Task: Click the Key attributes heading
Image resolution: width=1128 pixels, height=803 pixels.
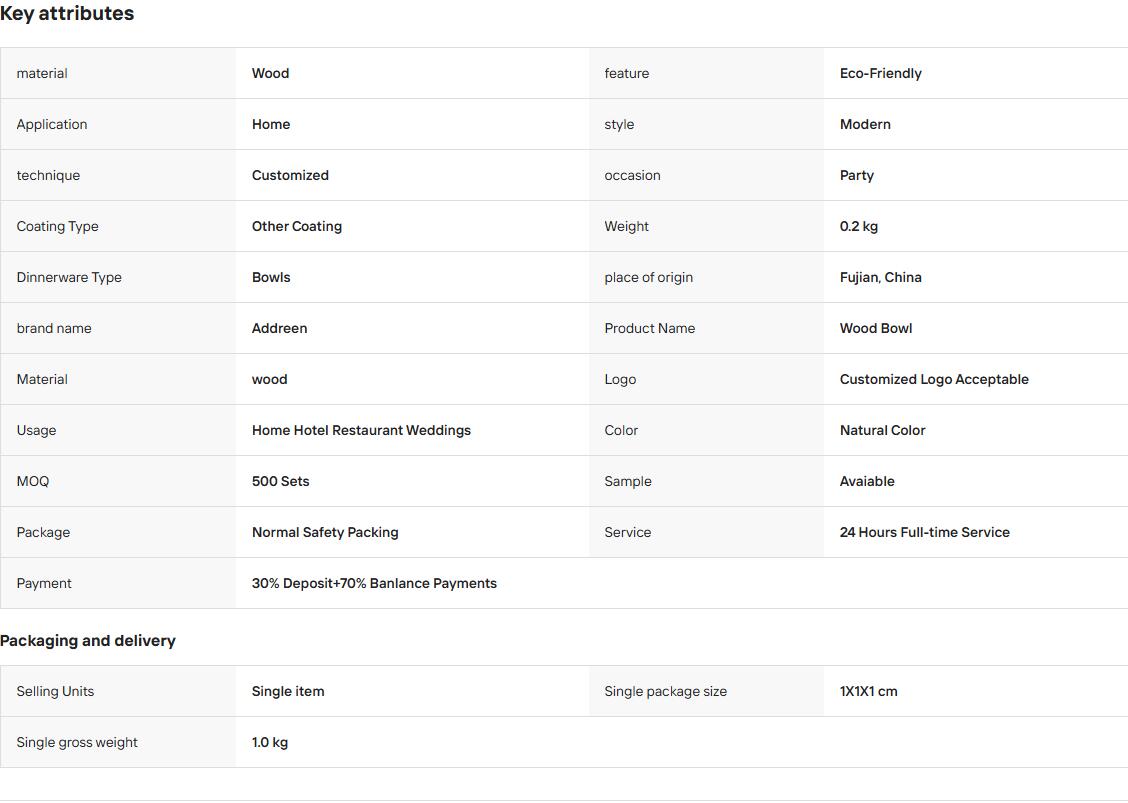Action: pos(67,14)
